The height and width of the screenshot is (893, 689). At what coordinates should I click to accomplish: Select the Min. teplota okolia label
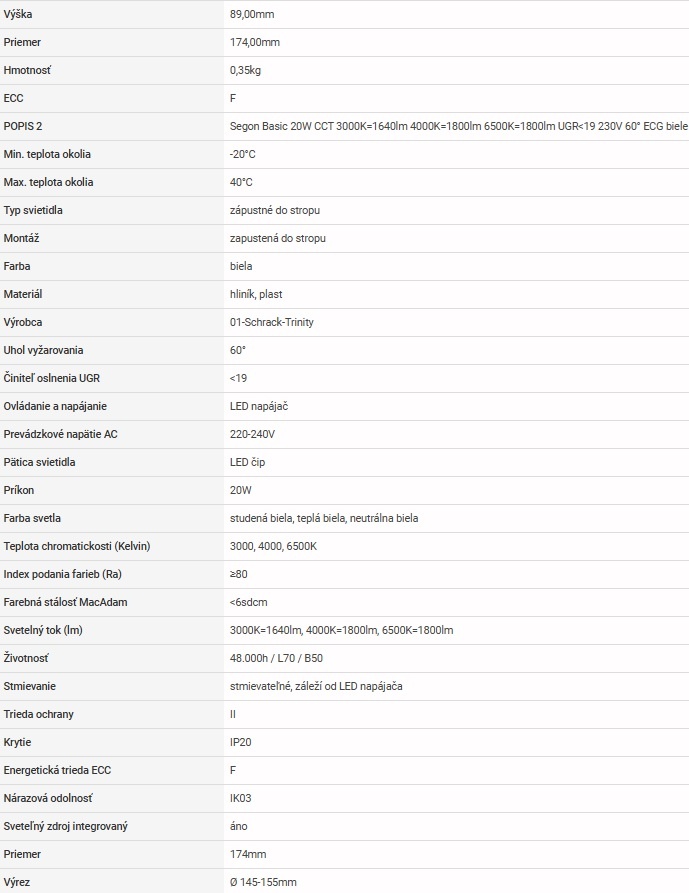[x=47, y=155]
